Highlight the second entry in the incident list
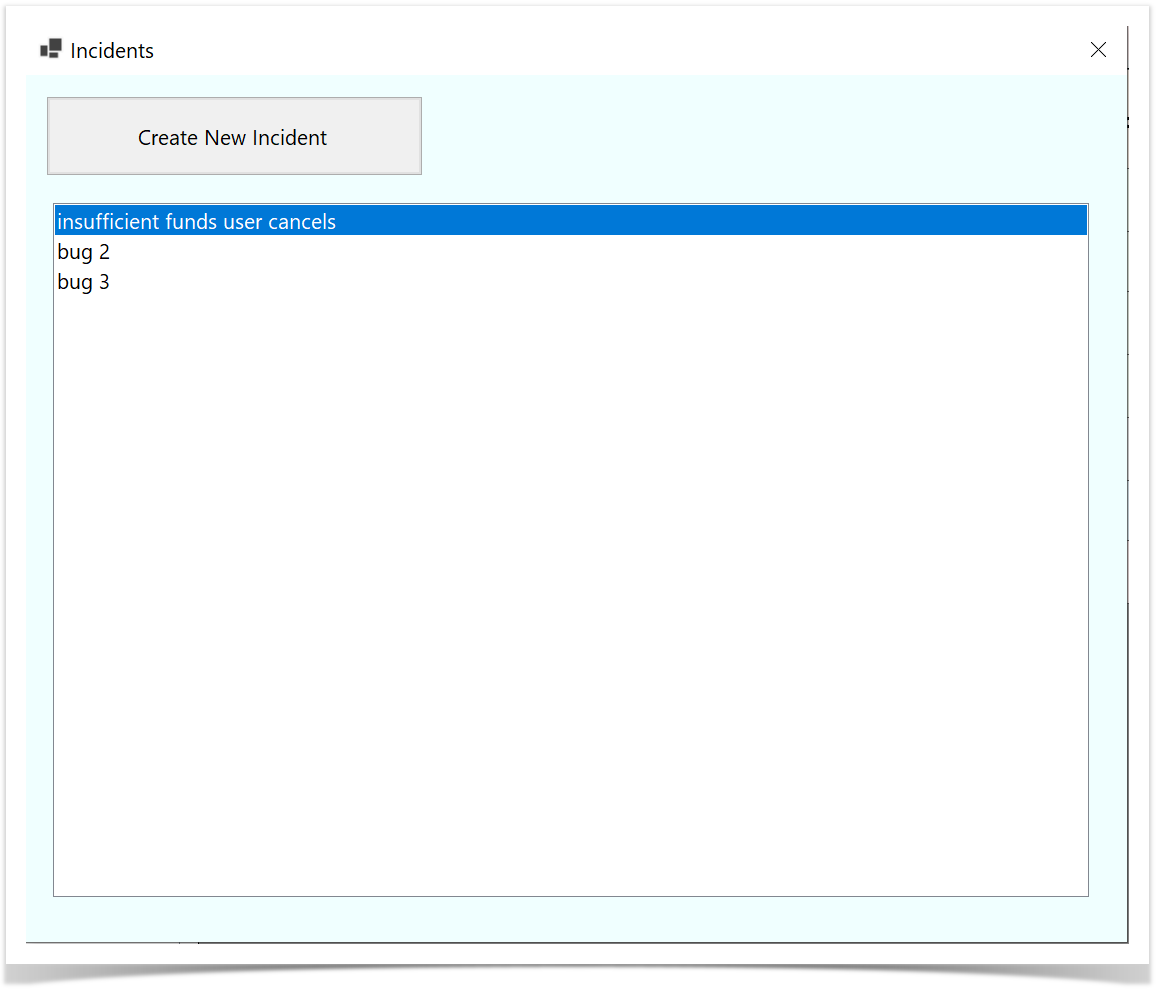Image resolution: width=1163 pixels, height=993 pixels. pyautogui.click(x=84, y=252)
